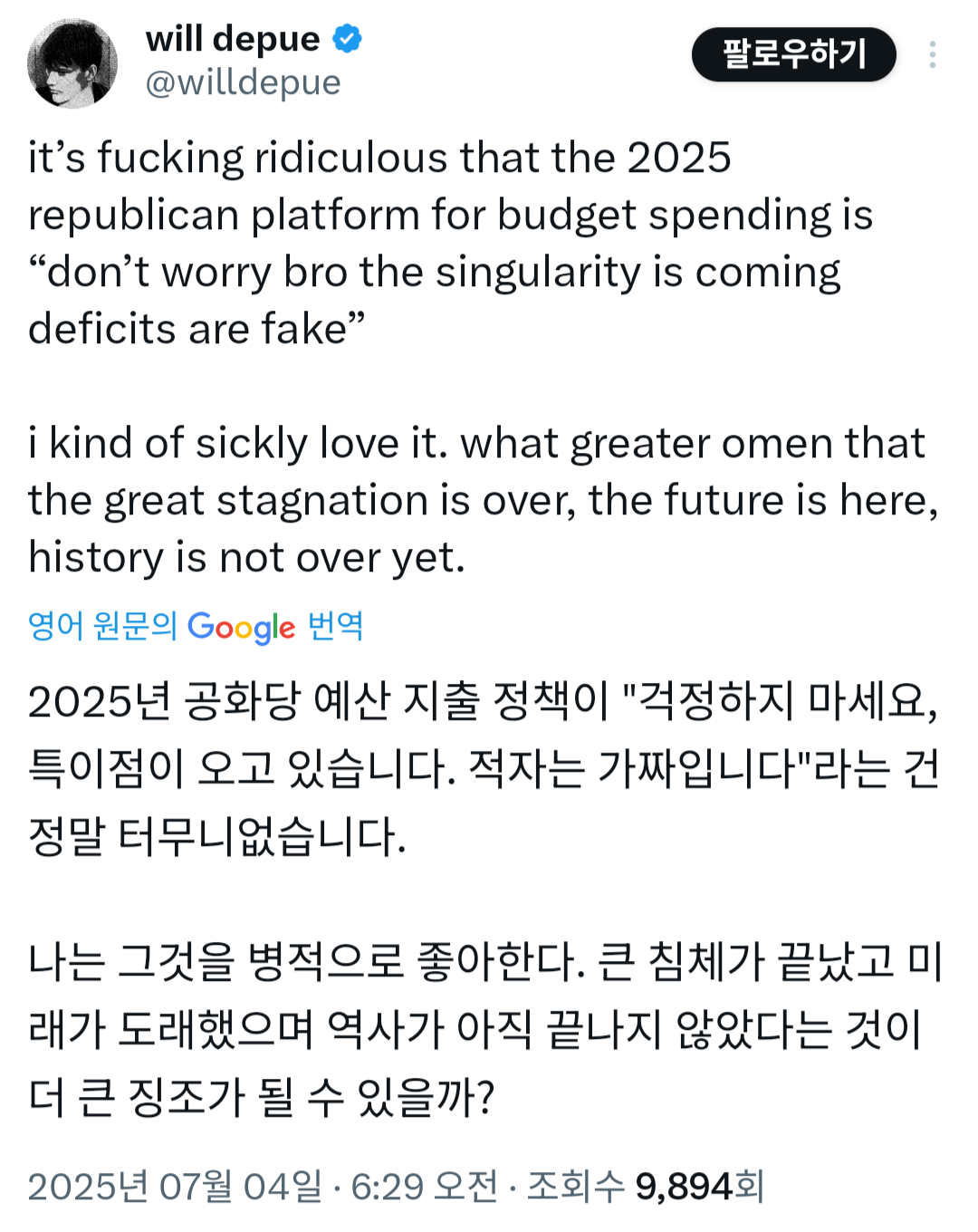Click the display name will depue
Screen dimensions: 978x1232
click(233, 39)
